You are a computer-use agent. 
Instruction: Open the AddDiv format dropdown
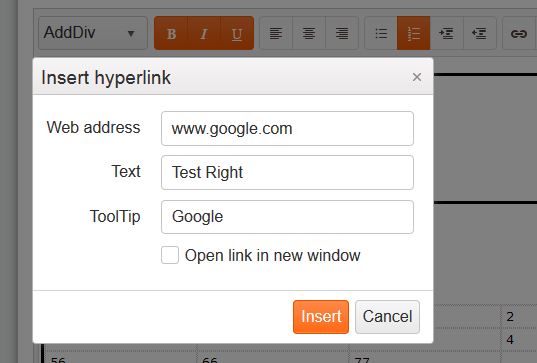pyautogui.click(x=93, y=33)
